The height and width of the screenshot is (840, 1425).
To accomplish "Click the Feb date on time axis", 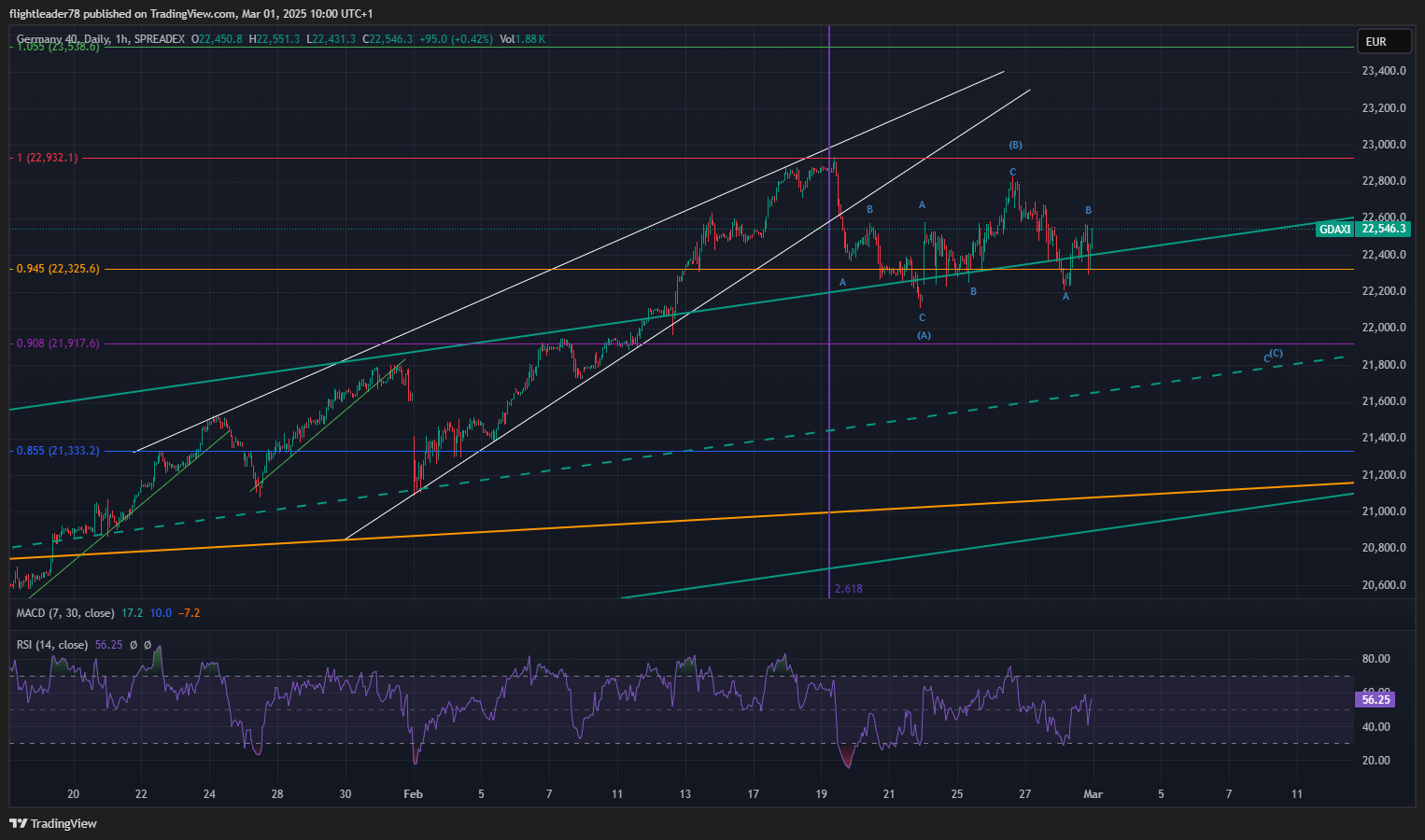I will [413, 794].
